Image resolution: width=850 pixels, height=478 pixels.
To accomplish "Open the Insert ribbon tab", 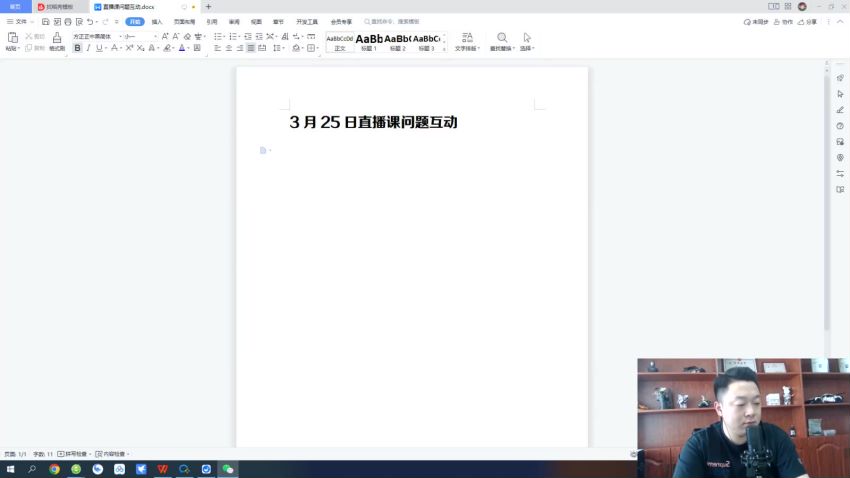I will click(157, 22).
